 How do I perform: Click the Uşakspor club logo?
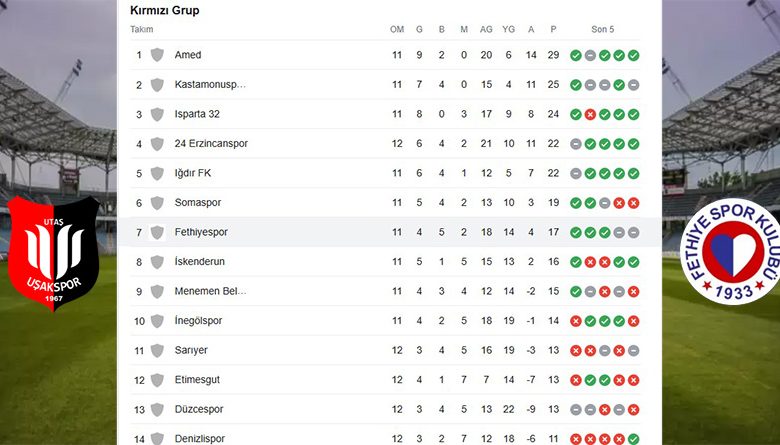pyautogui.click(x=53, y=253)
